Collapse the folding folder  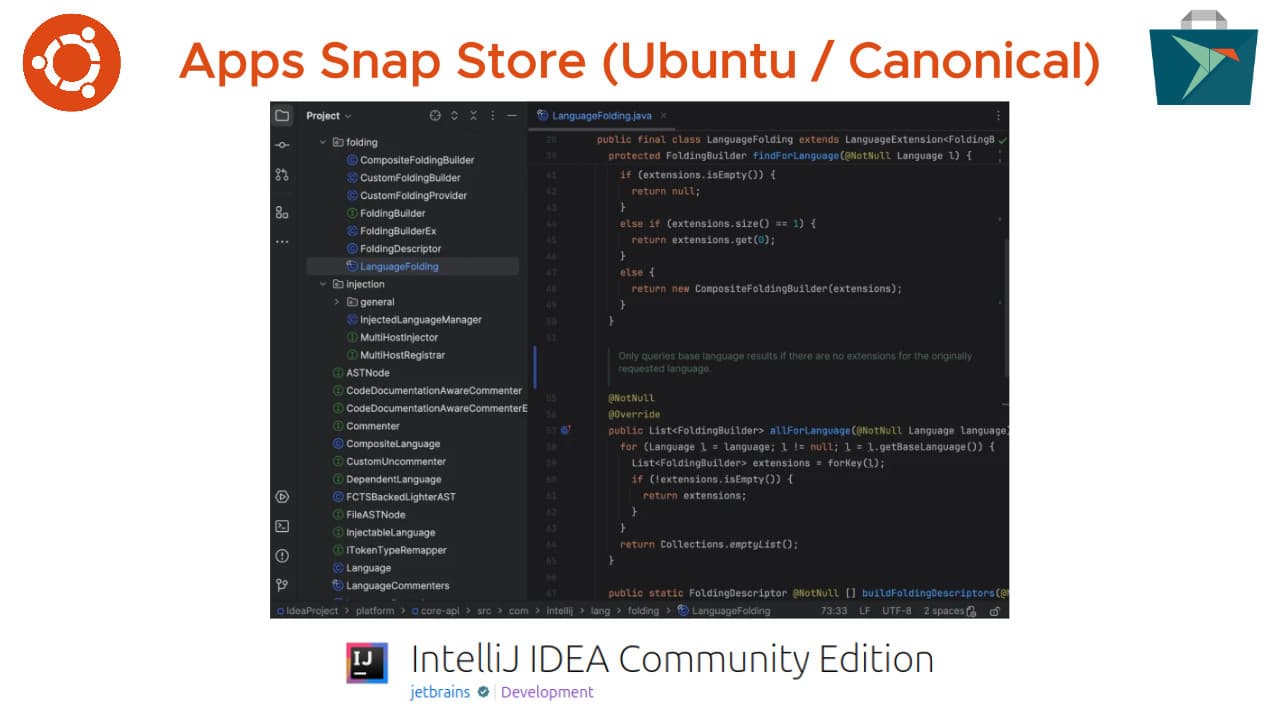coord(323,142)
